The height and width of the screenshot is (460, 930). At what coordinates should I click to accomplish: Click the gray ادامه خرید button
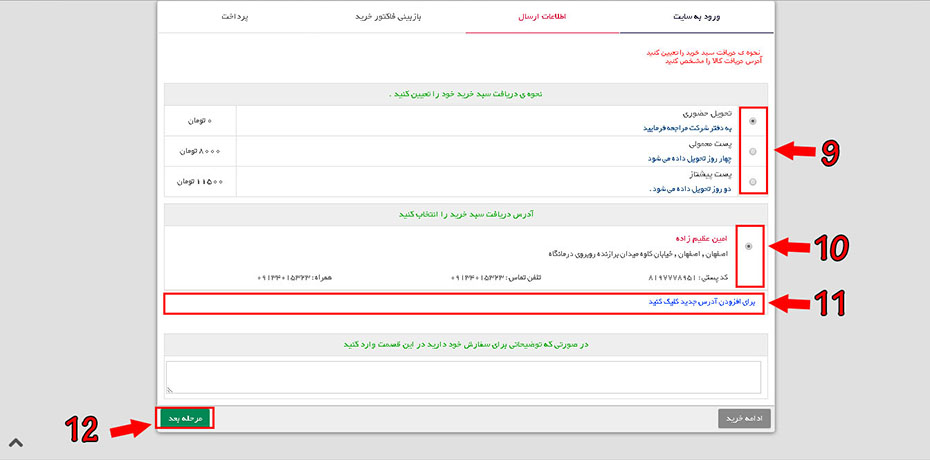point(744,418)
